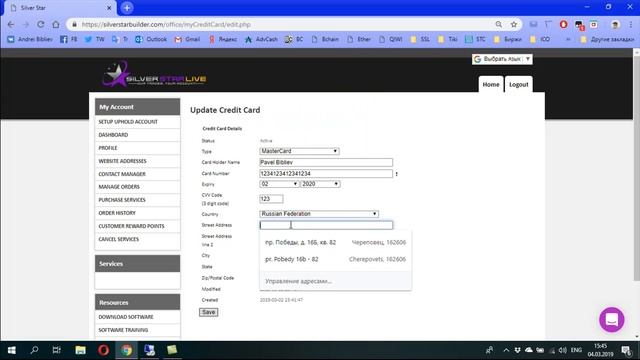
Task: Open the TW Twitter bookmark
Action: [94, 39]
